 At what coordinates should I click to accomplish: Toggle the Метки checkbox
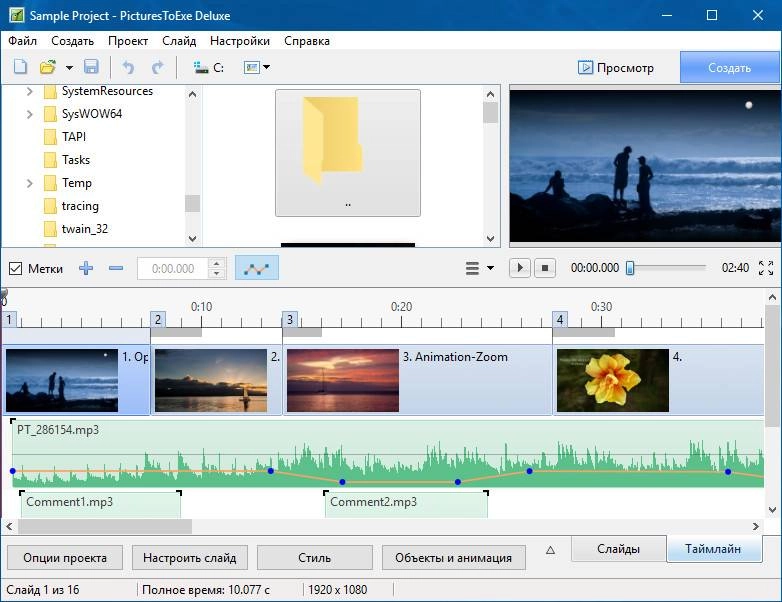15,268
